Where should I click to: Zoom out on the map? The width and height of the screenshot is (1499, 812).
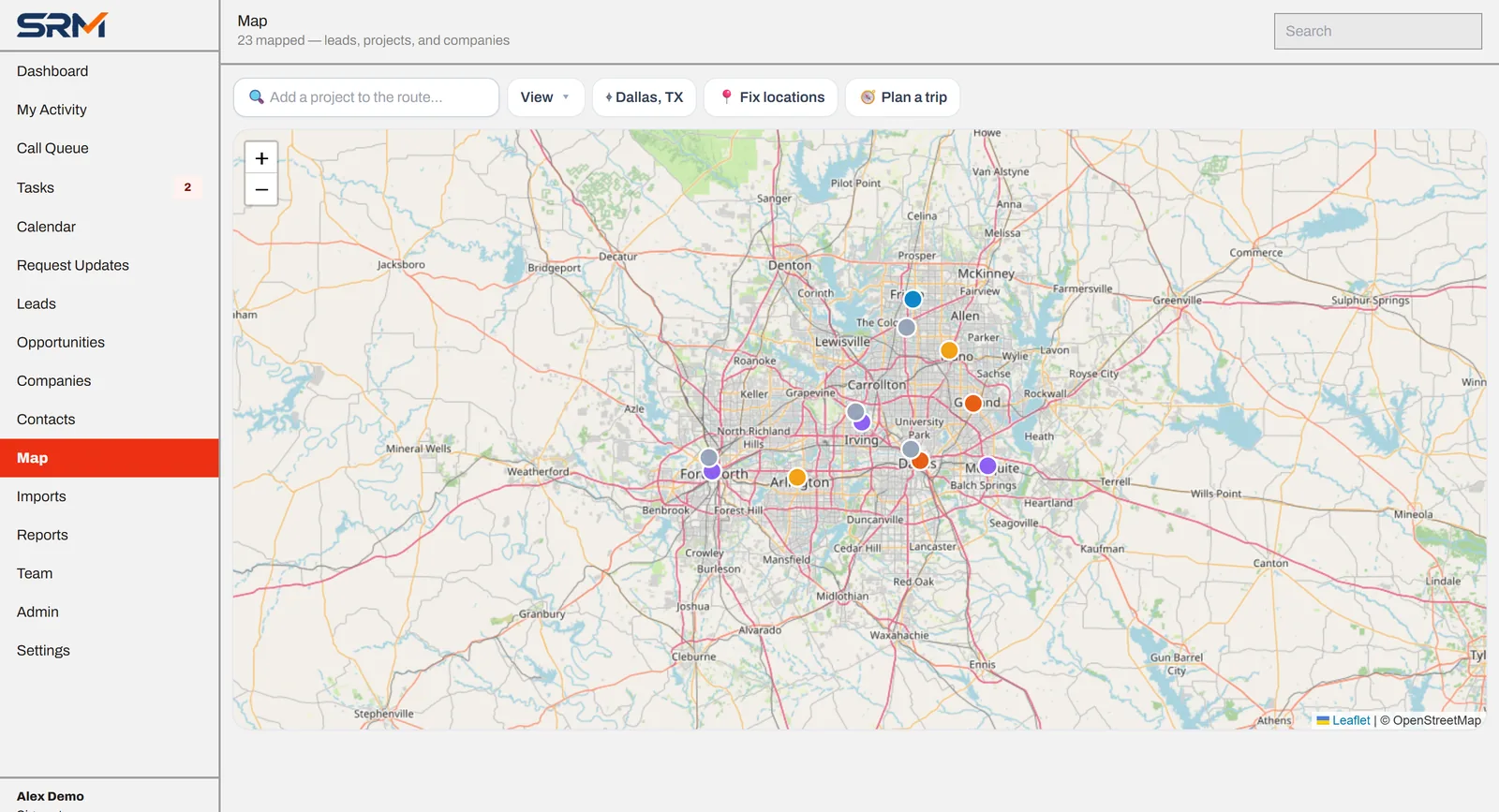pyautogui.click(x=261, y=189)
